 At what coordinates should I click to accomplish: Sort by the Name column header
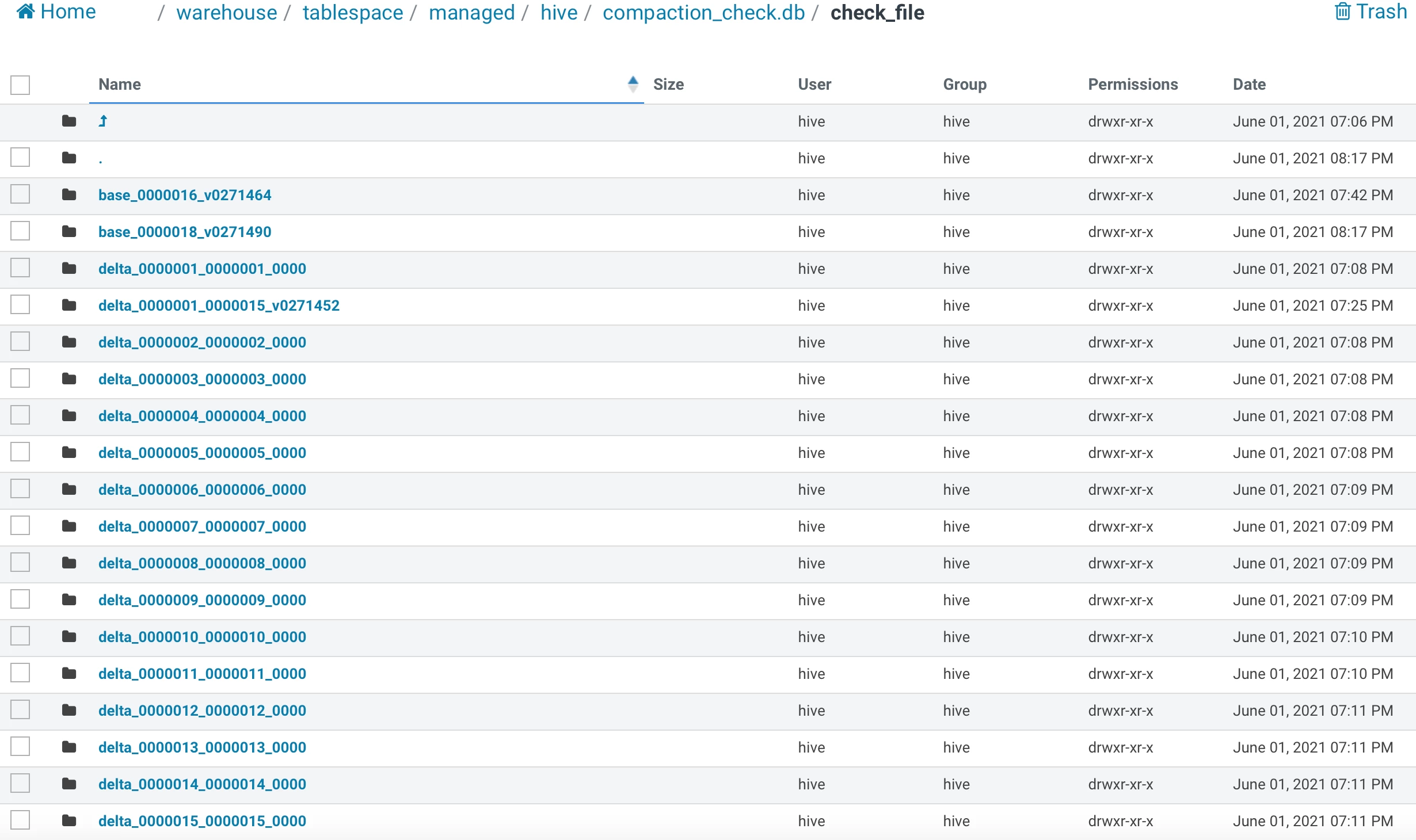(x=120, y=84)
